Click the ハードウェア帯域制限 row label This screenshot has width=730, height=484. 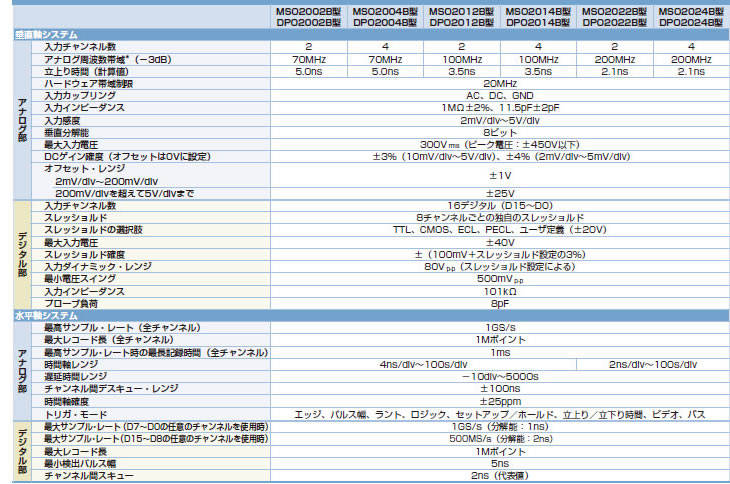88,84
